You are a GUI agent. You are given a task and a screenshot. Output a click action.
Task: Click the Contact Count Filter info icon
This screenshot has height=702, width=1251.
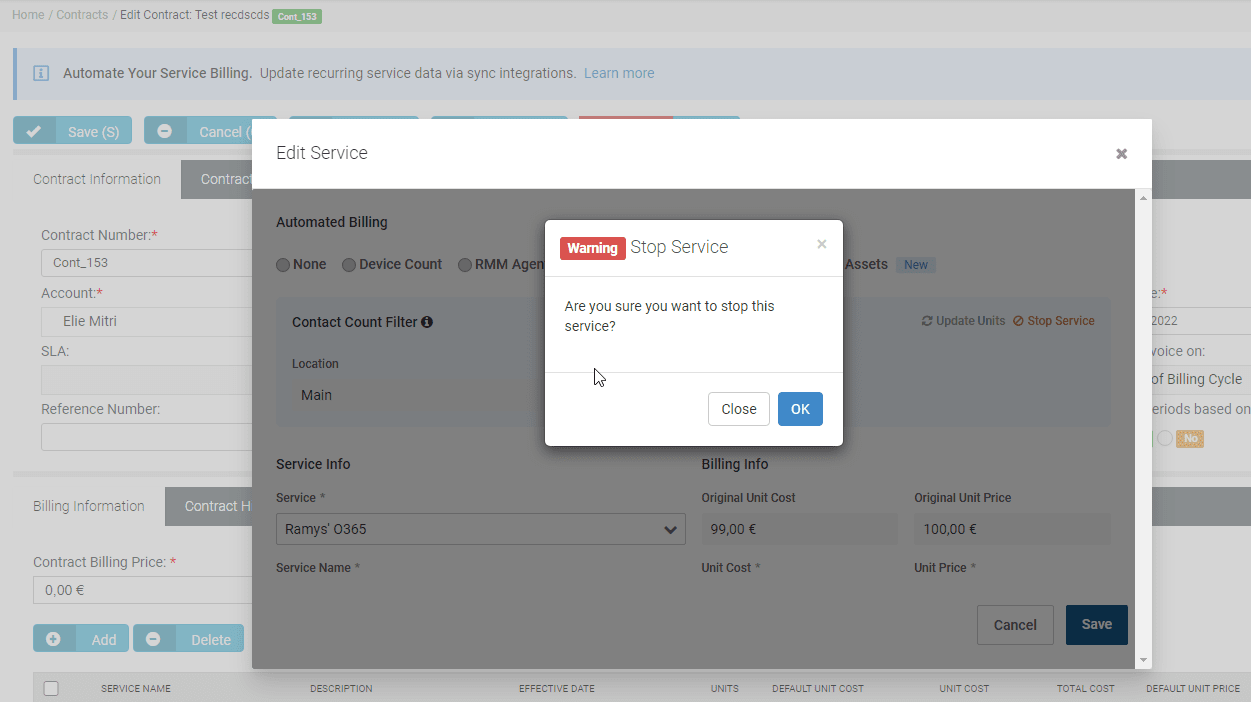point(427,322)
